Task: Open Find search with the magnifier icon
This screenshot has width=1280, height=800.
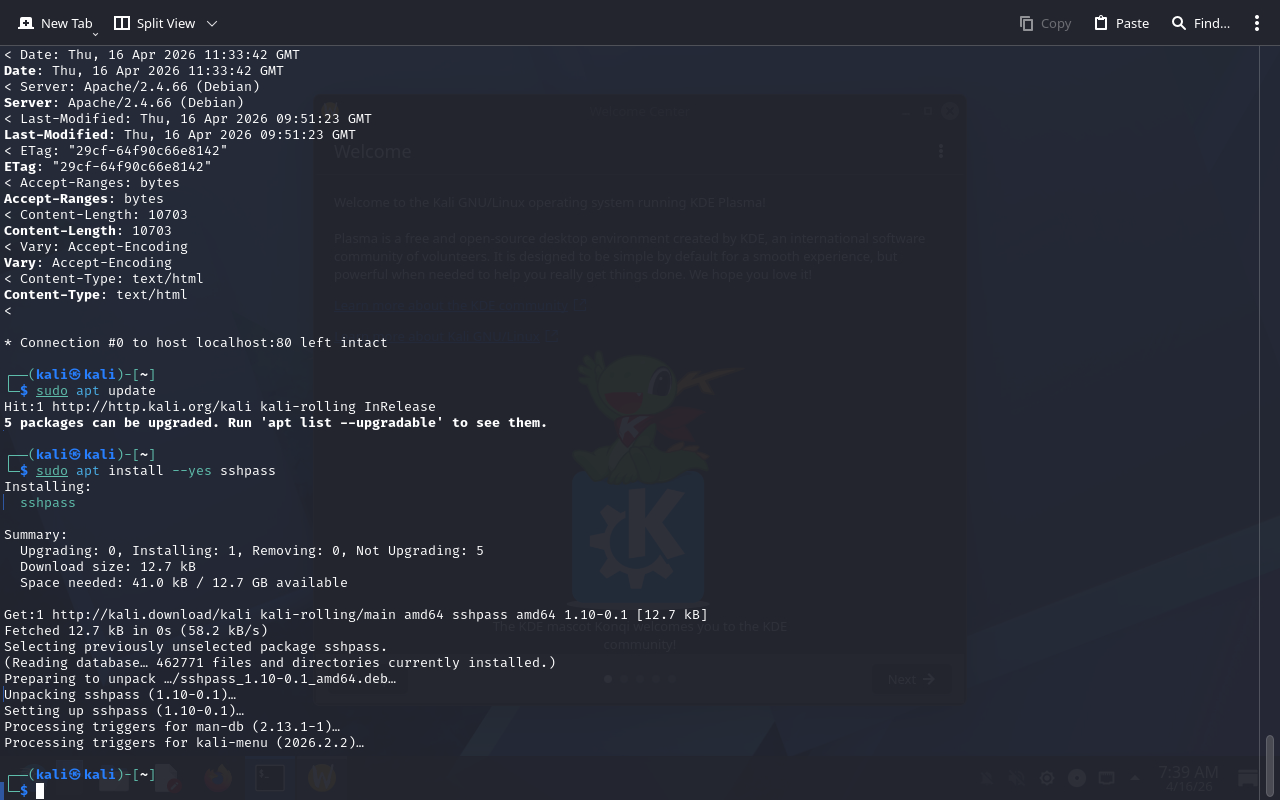Action: click(1179, 23)
